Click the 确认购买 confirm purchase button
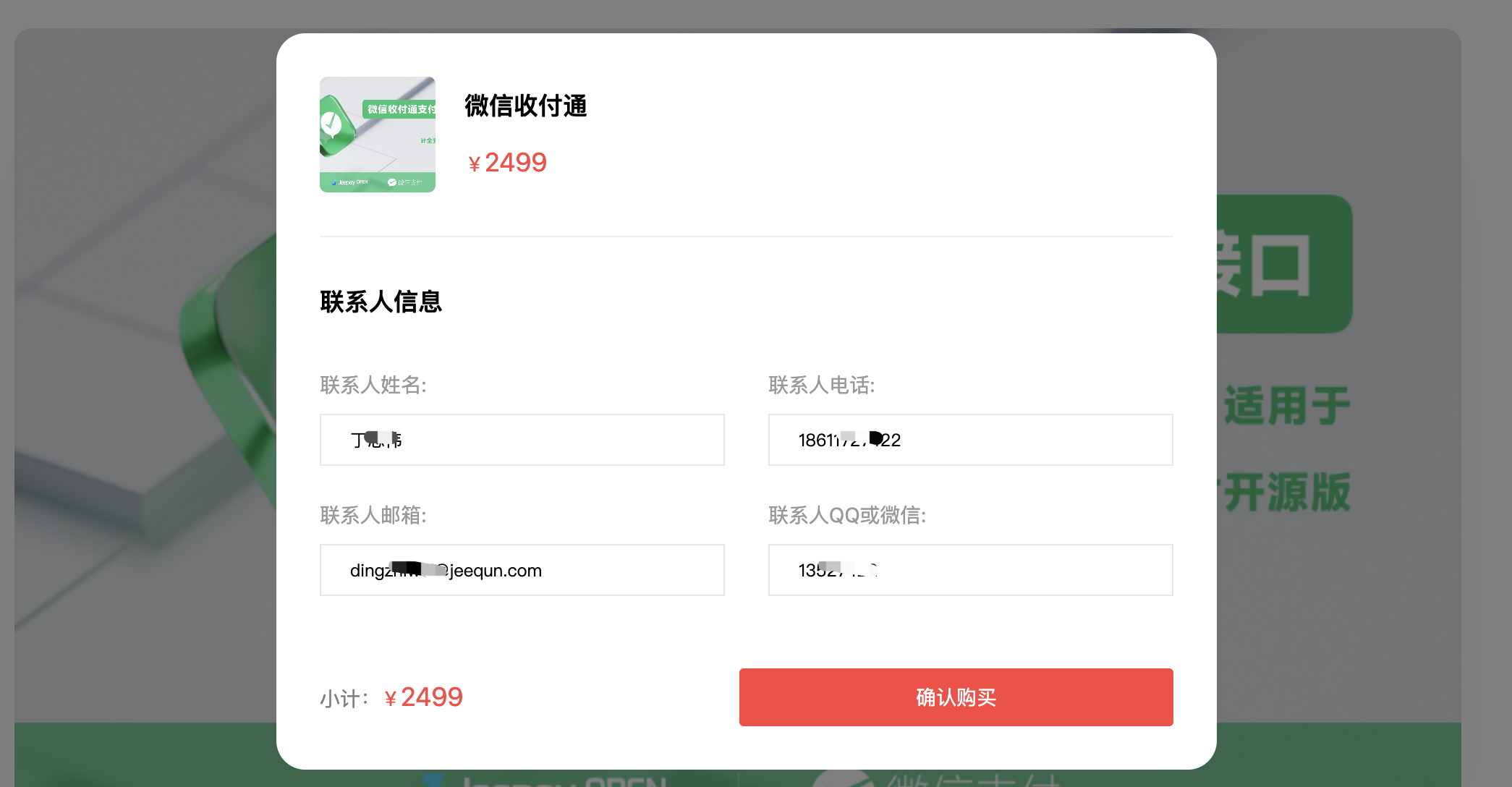Screen dimensions: 1512x787 (x=956, y=697)
